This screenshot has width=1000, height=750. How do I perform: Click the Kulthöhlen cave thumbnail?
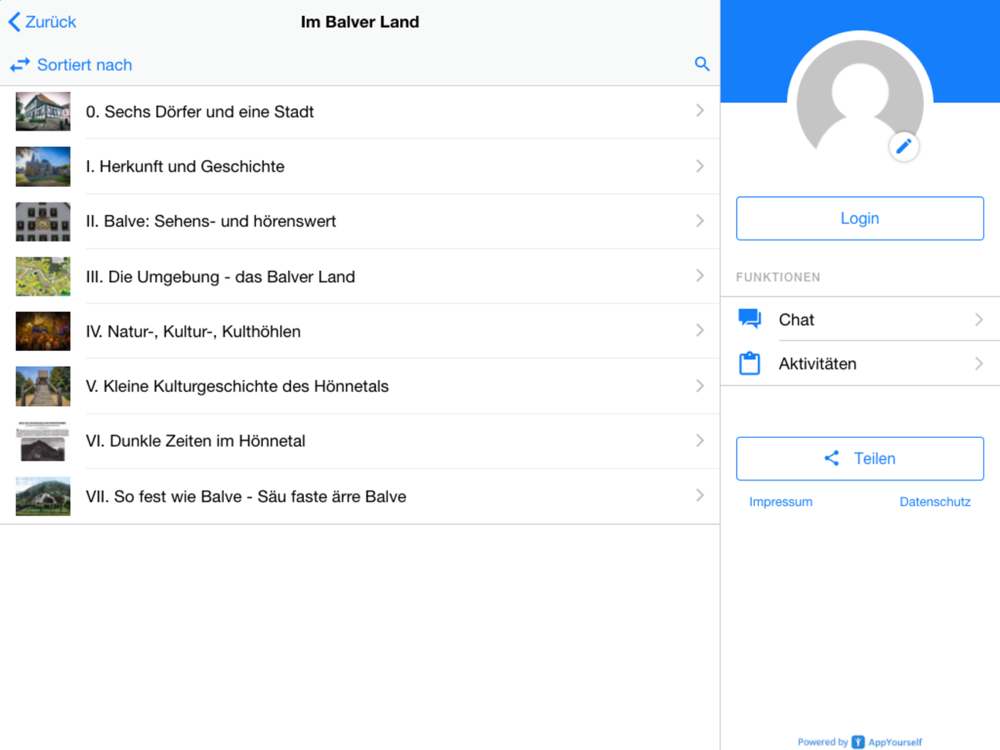[x=43, y=331]
